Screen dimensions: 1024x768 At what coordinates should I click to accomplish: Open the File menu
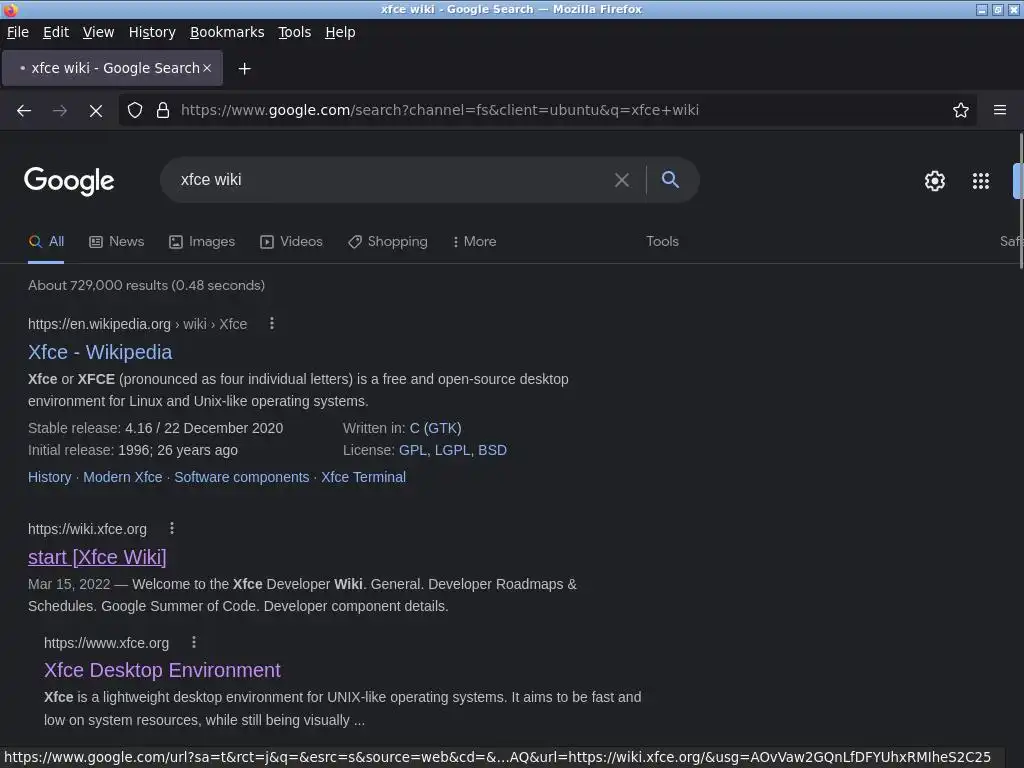click(x=18, y=32)
